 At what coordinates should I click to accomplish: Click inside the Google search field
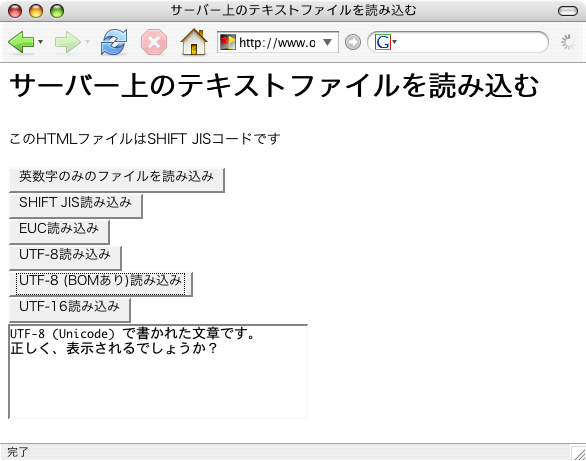[471, 42]
